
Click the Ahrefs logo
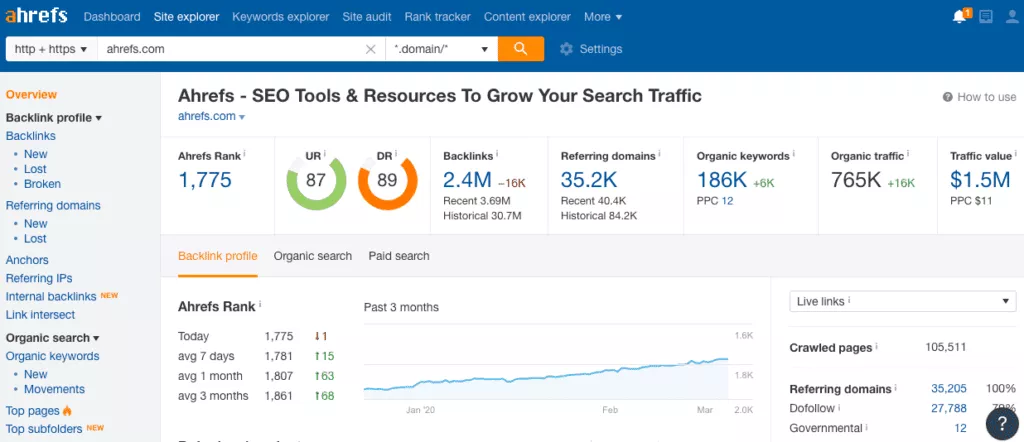38,17
